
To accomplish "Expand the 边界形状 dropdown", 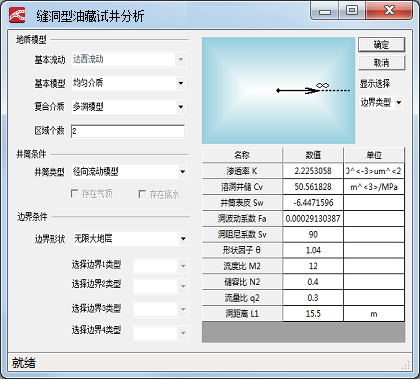I will pos(130,239).
